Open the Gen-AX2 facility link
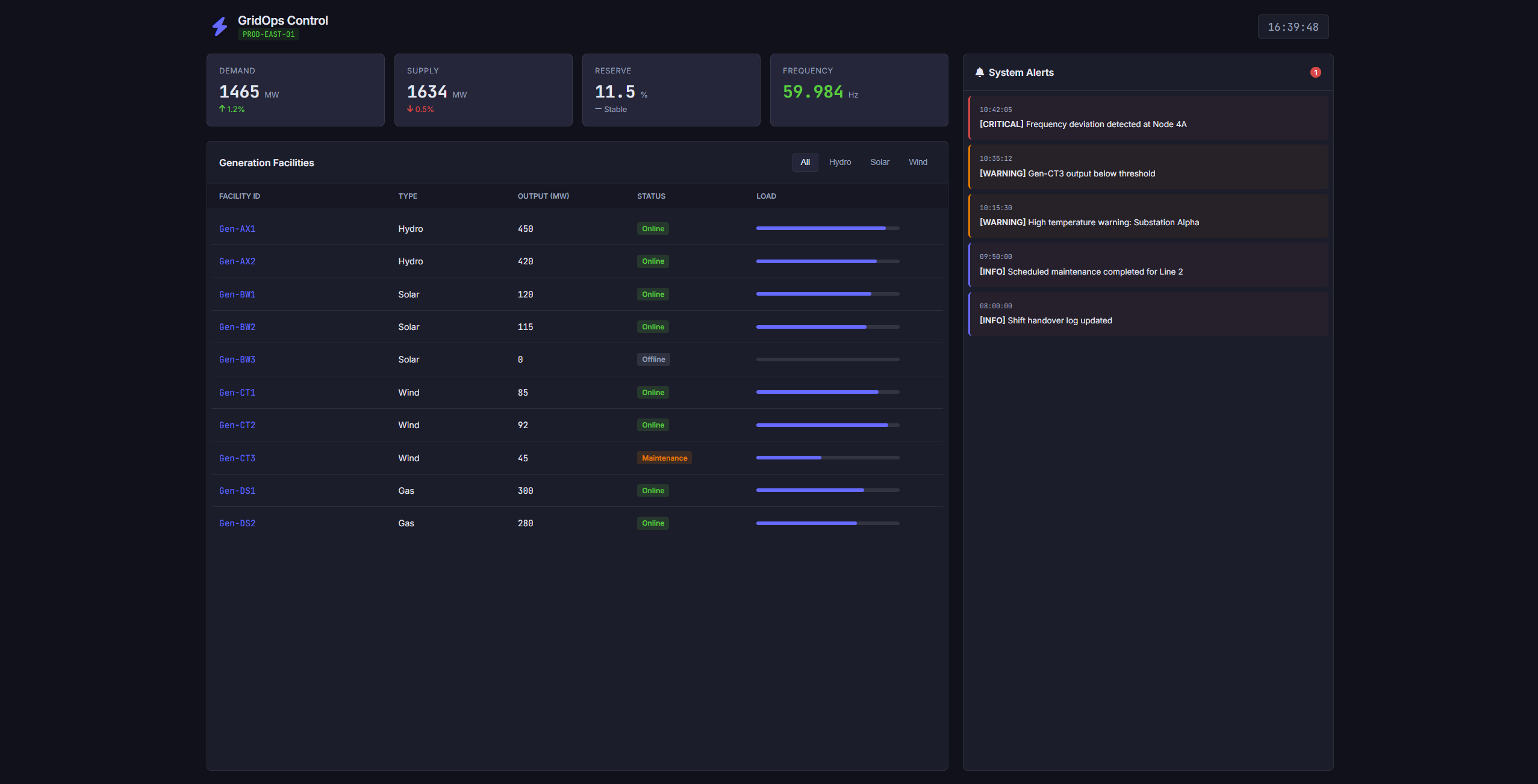Image resolution: width=1538 pixels, height=784 pixels. (x=237, y=261)
